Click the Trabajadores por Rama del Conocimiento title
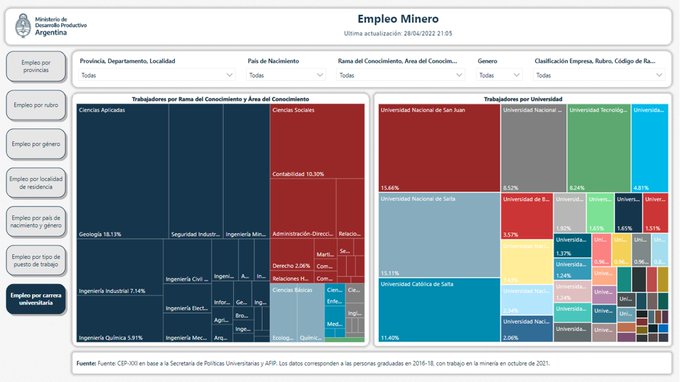The width and height of the screenshot is (680, 382). point(220,99)
